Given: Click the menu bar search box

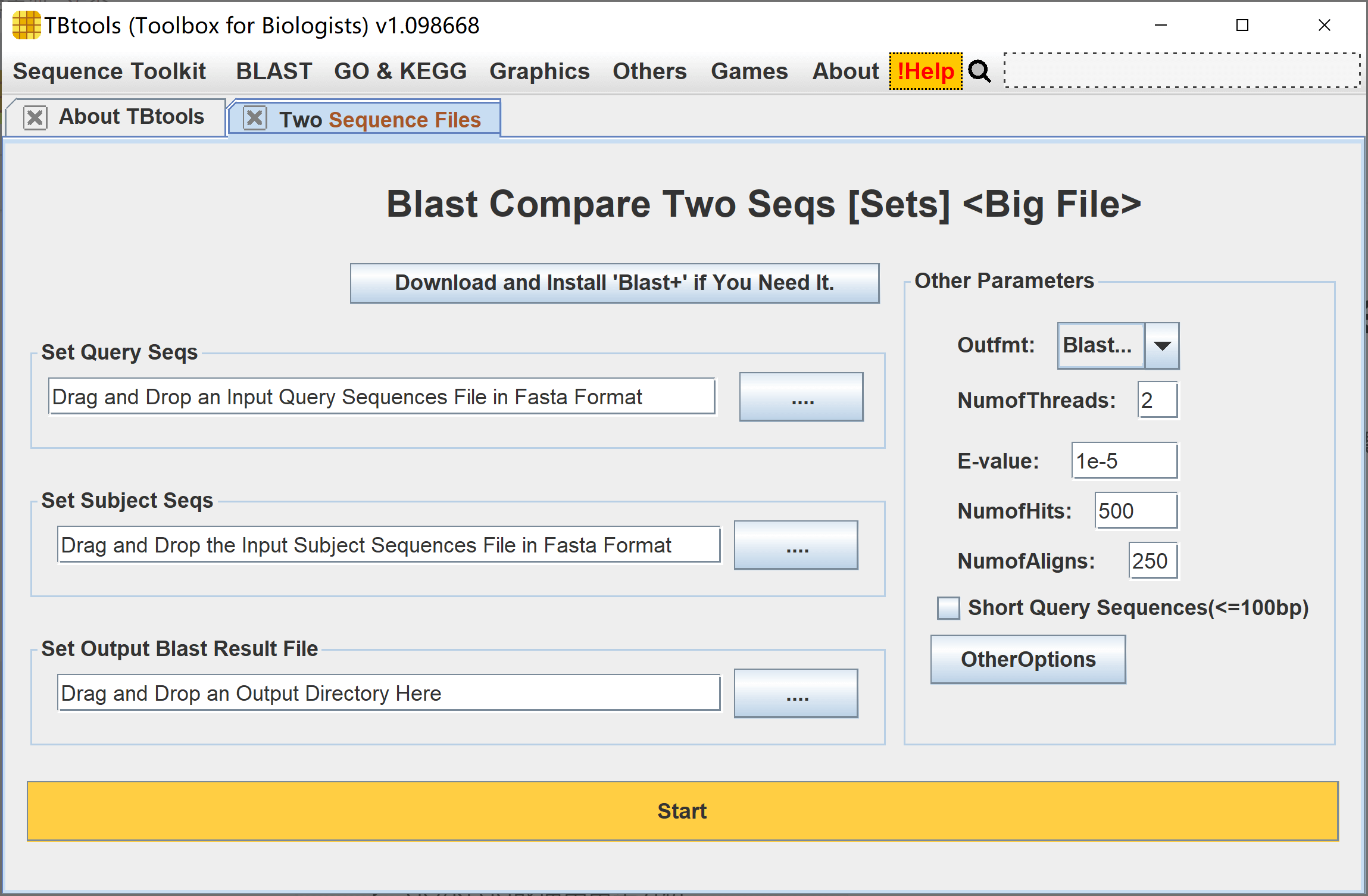Looking at the screenshot, I should (1182, 71).
